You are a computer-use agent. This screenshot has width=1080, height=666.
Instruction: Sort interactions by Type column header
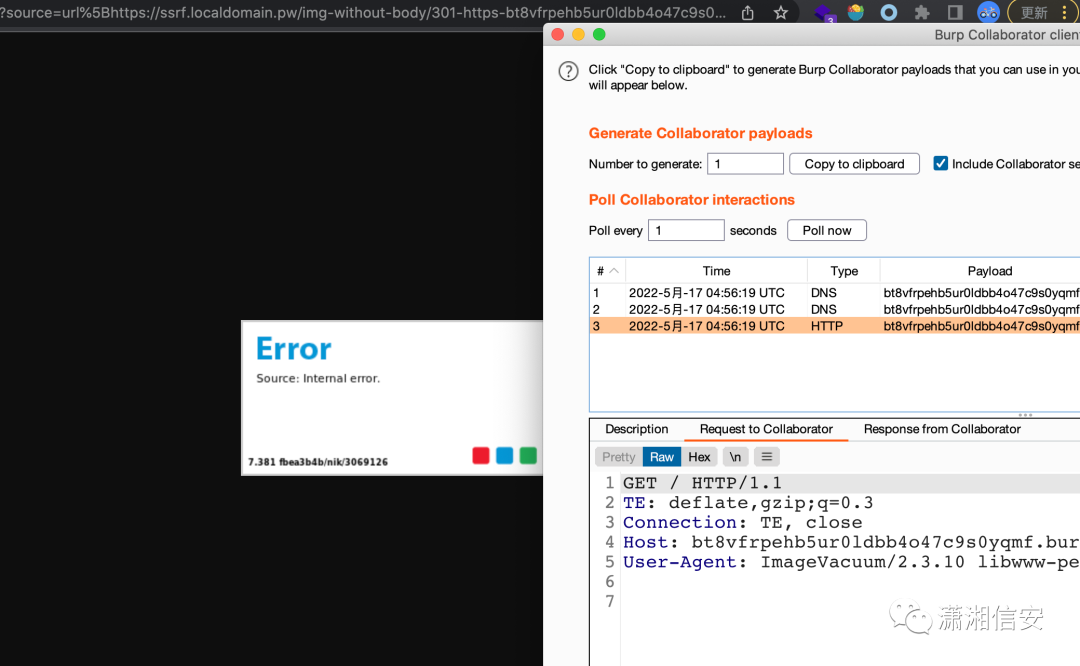pos(844,271)
